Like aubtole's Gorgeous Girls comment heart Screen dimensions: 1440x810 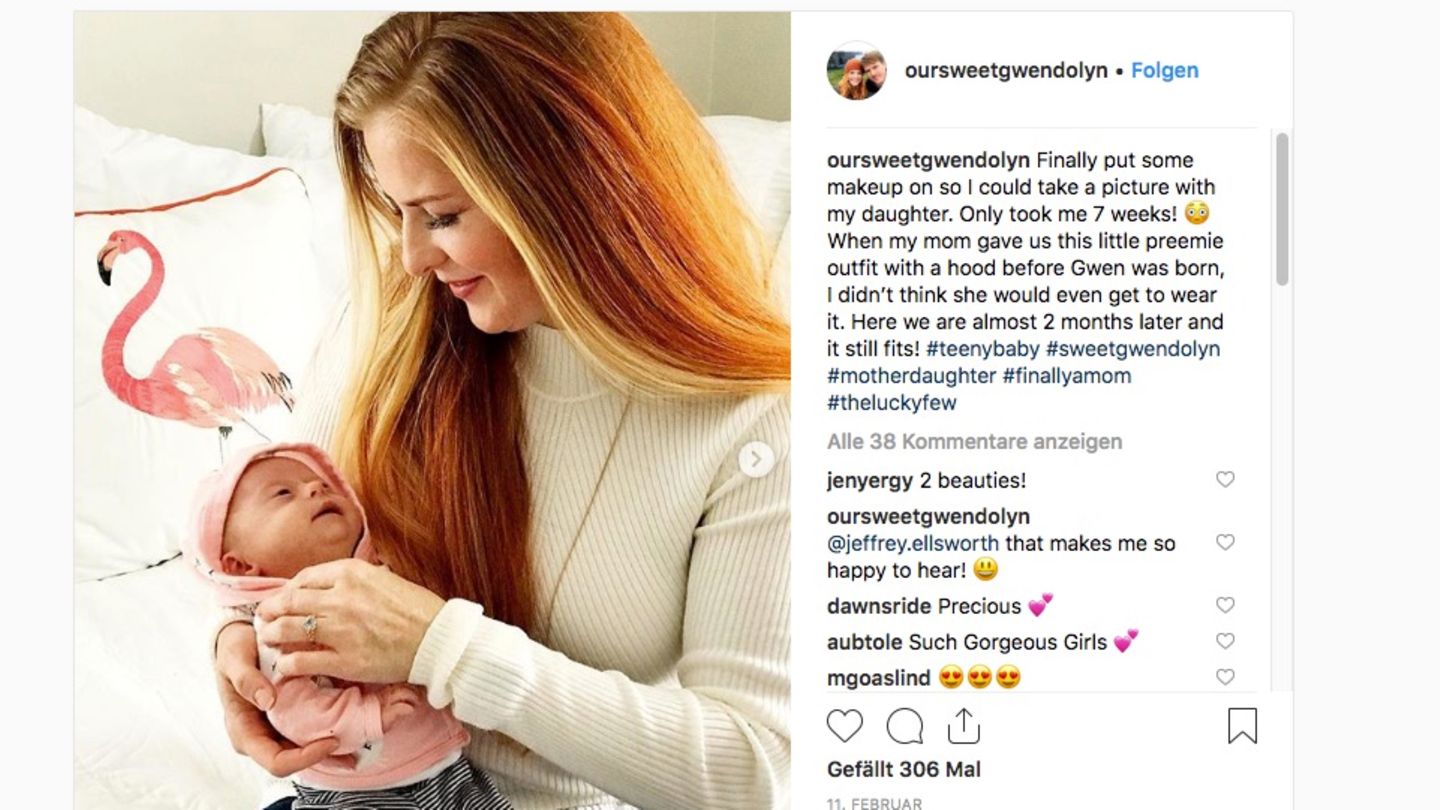click(x=1225, y=641)
